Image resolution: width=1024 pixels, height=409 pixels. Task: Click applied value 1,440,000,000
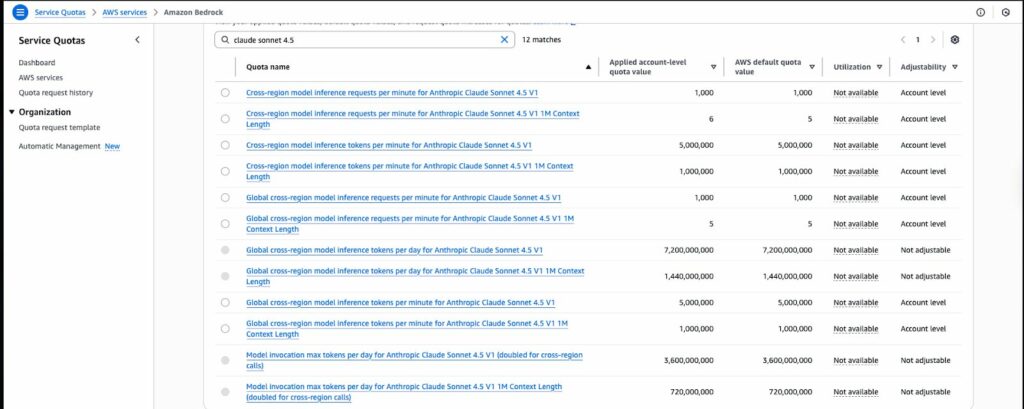689,276
